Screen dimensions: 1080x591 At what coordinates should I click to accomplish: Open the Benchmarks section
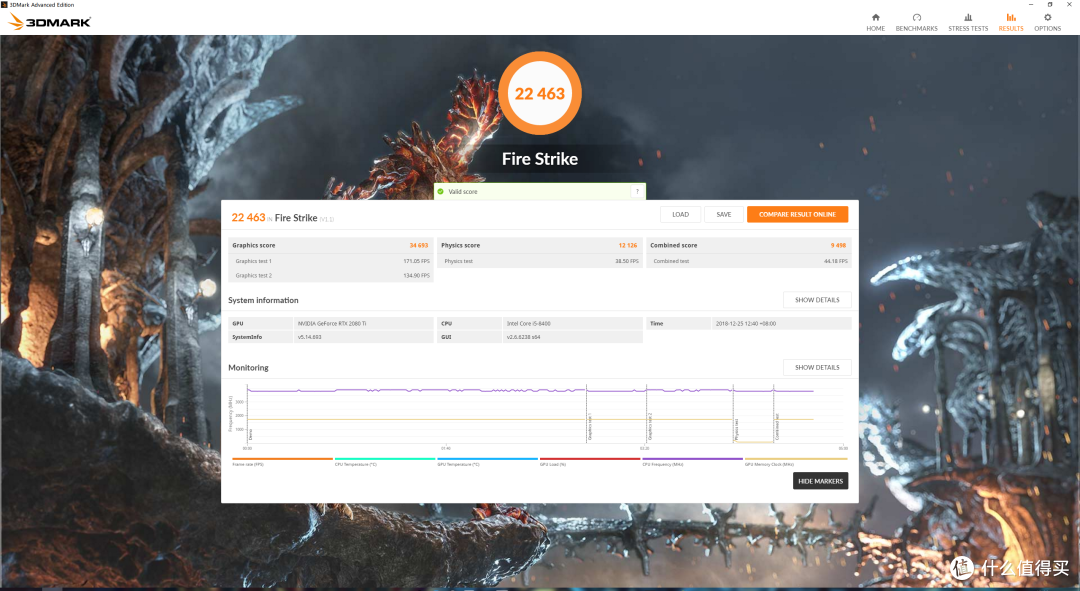pos(916,23)
